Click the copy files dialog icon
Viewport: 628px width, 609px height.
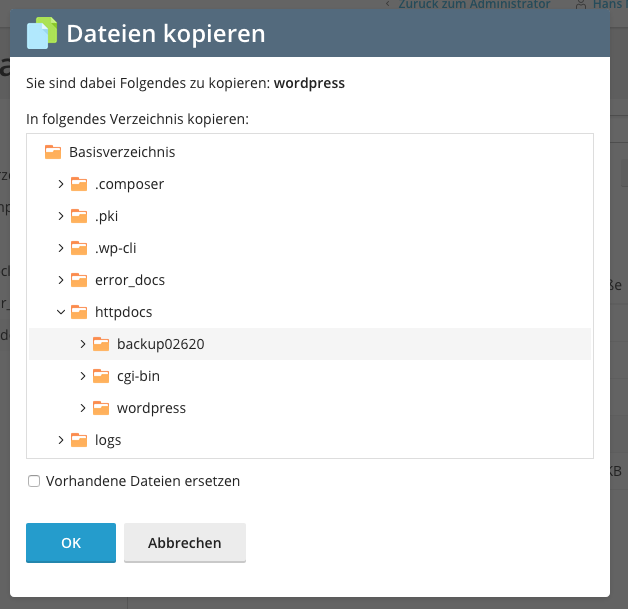point(41,34)
